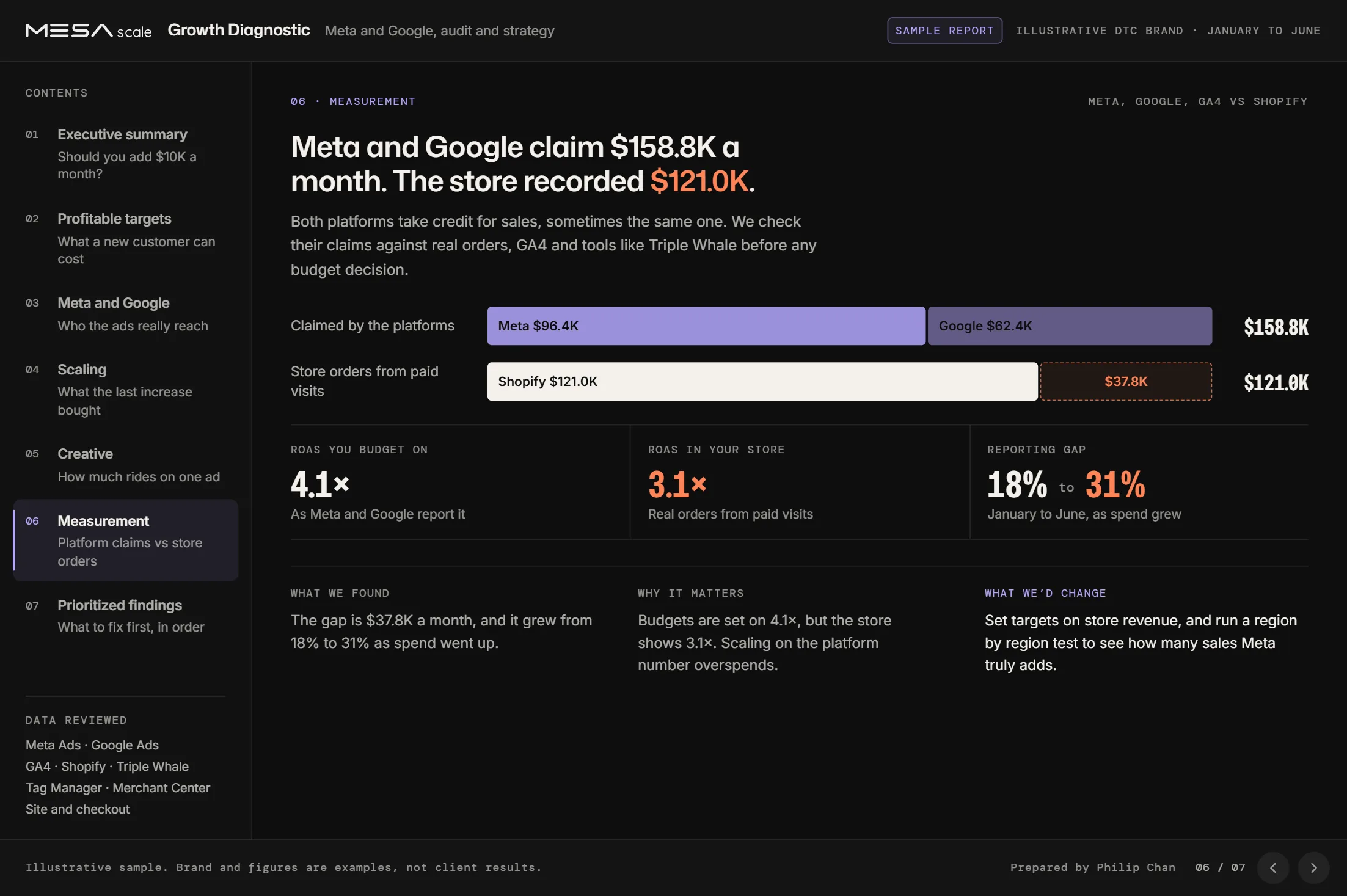Image resolution: width=1347 pixels, height=896 pixels.
Task: Click the 18% reporting gap value
Action: (1017, 484)
